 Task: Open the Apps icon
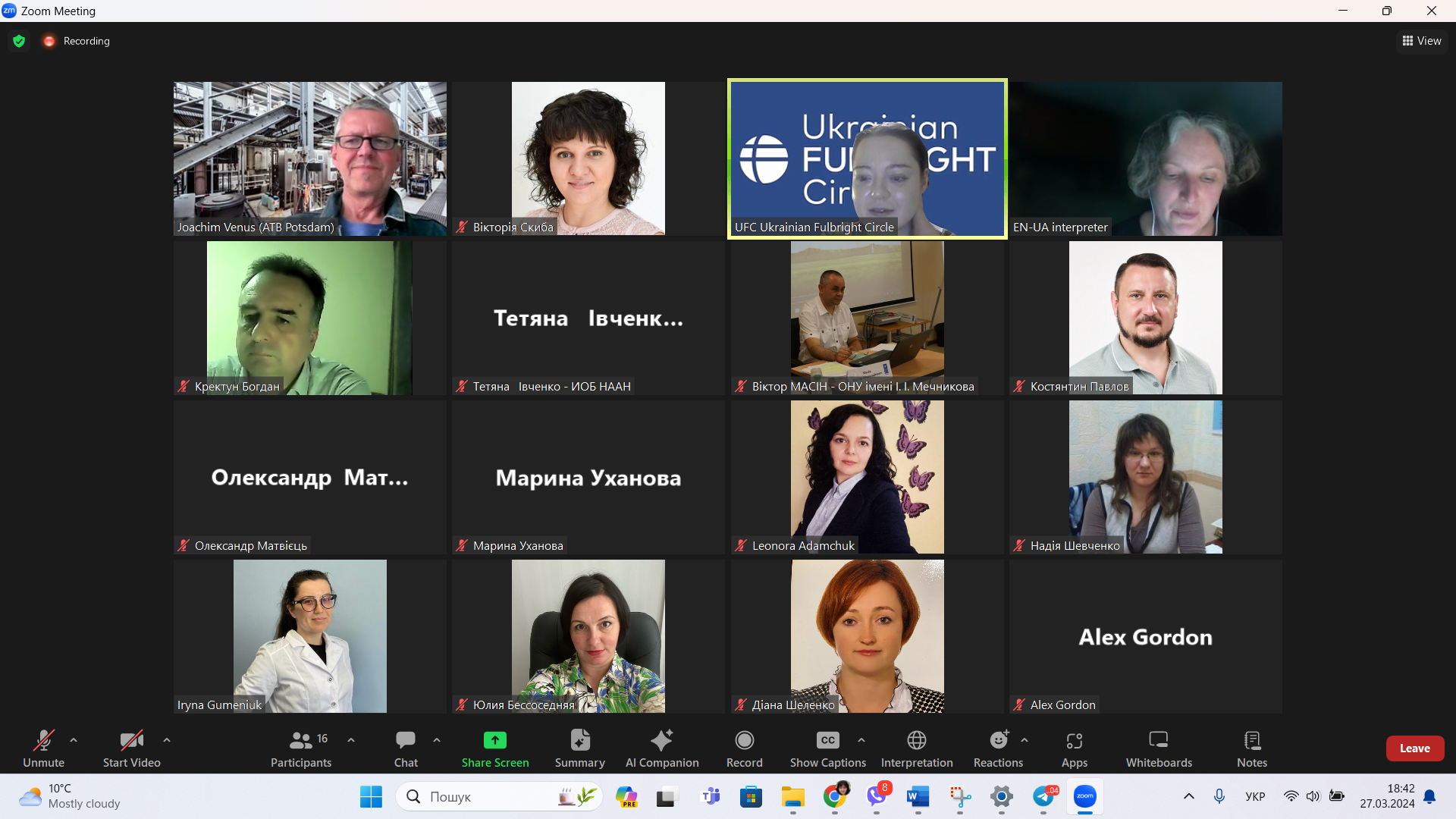(1074, 740)
